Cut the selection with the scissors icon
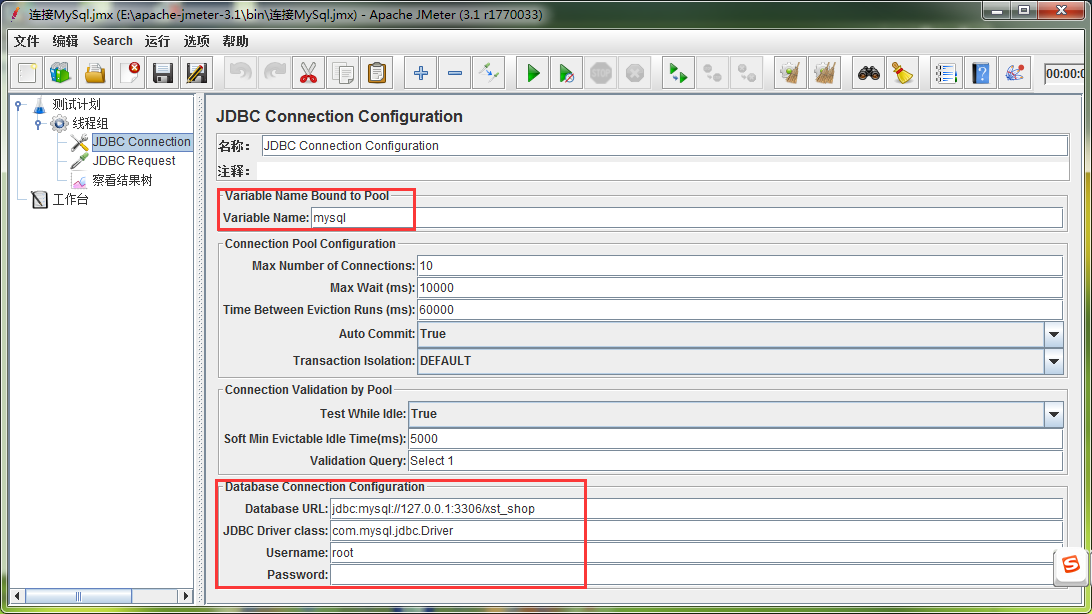This screenshot has width=1092, height=614. (309, 73)
